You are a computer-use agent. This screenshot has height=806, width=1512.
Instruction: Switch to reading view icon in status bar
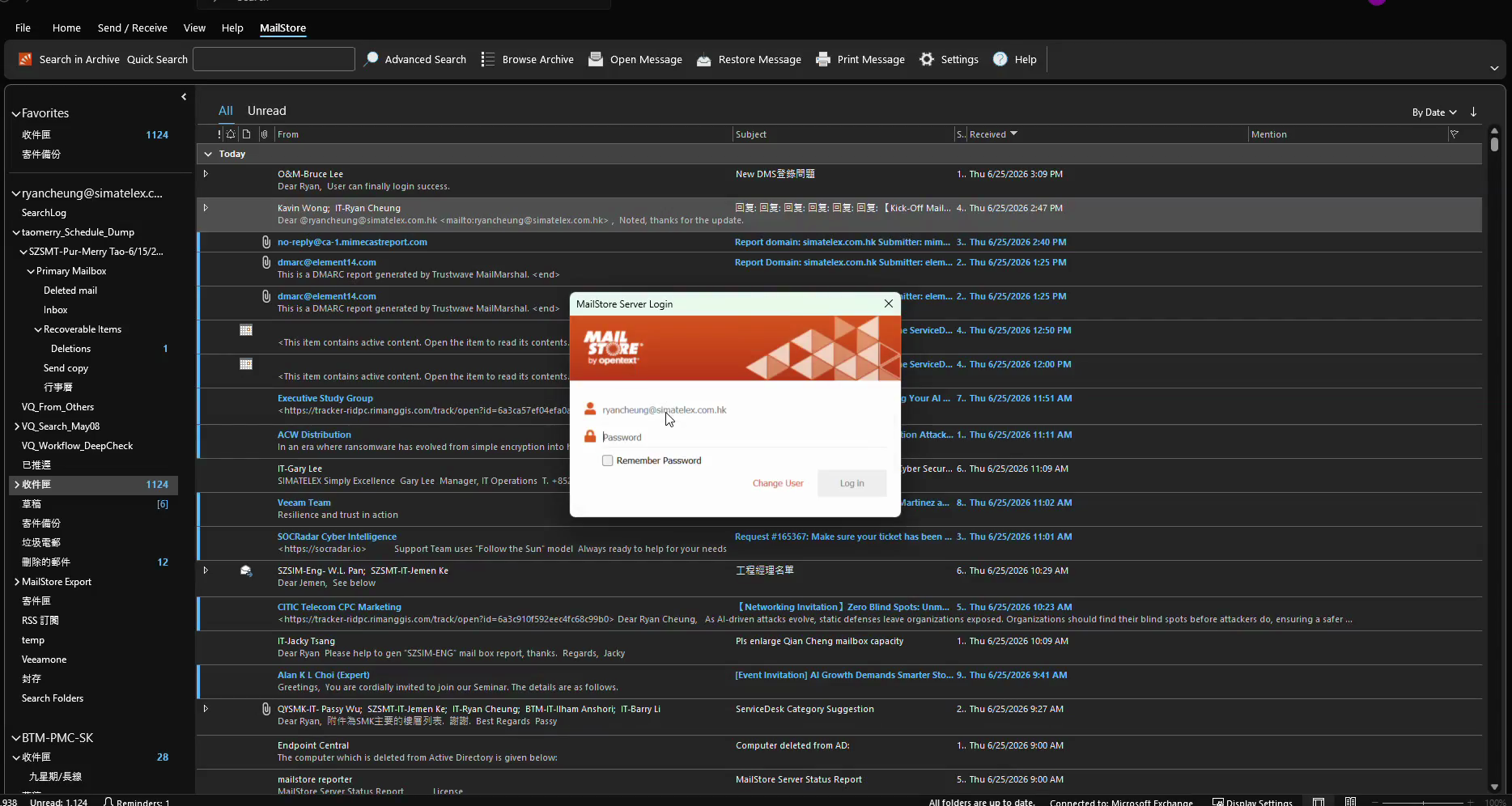pyautogui.click(x=1351, y=801)
